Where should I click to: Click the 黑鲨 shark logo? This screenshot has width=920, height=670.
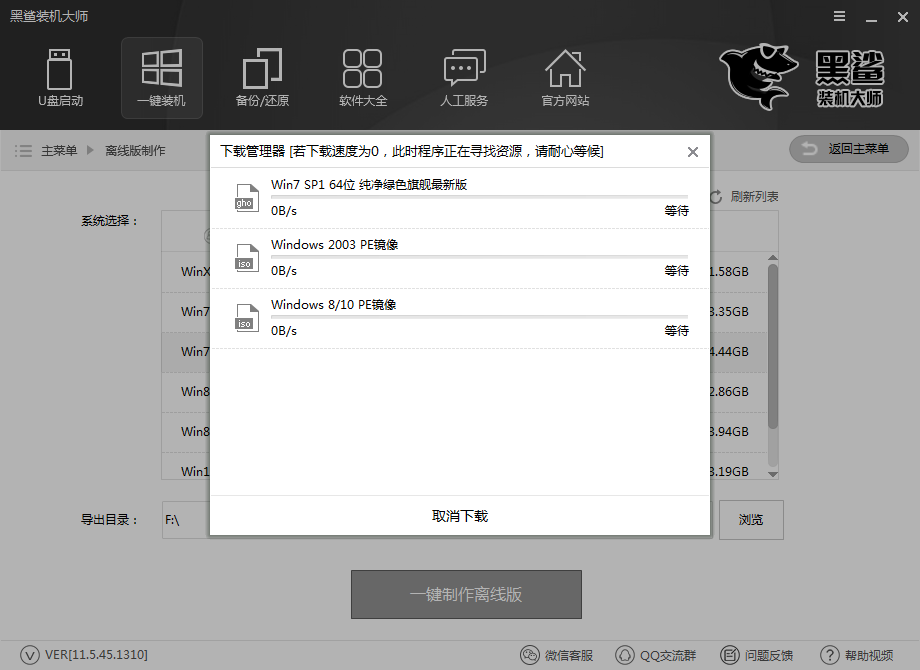(755, 78)
